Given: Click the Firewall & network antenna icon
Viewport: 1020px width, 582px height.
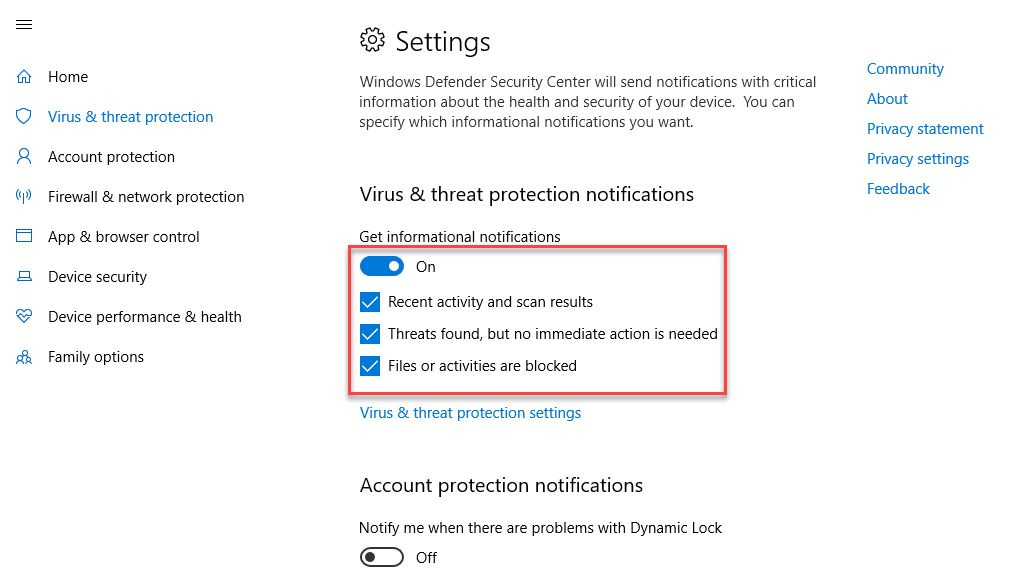Looking at the screenshot, I should [x=24, y=197].
